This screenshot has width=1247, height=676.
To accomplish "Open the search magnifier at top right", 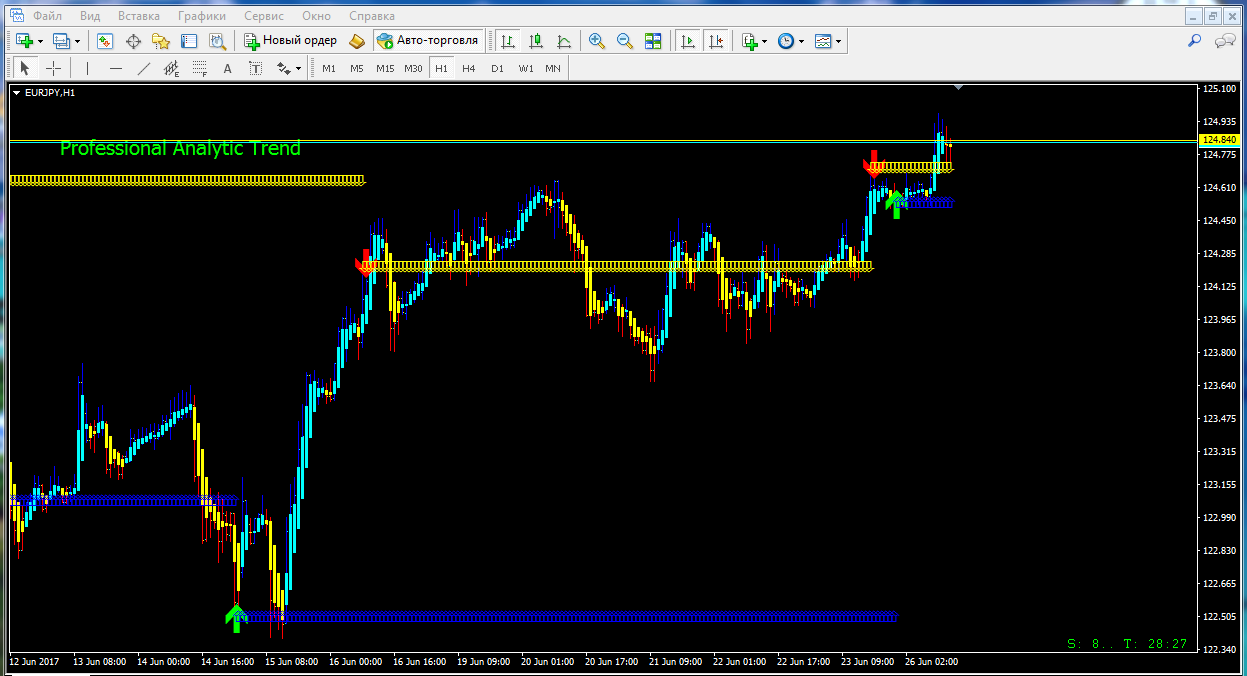I will [x=1194, y=41].
